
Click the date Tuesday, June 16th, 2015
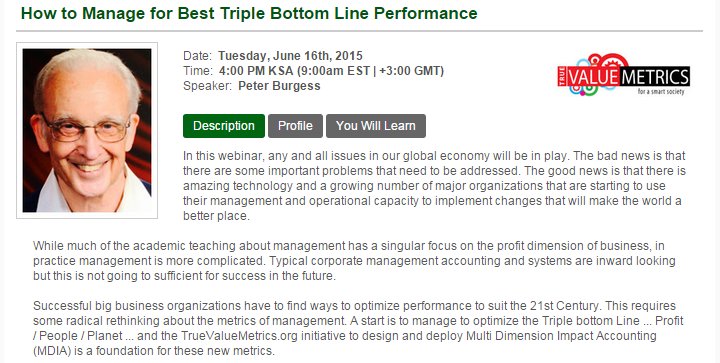click(x=290, y=56)
